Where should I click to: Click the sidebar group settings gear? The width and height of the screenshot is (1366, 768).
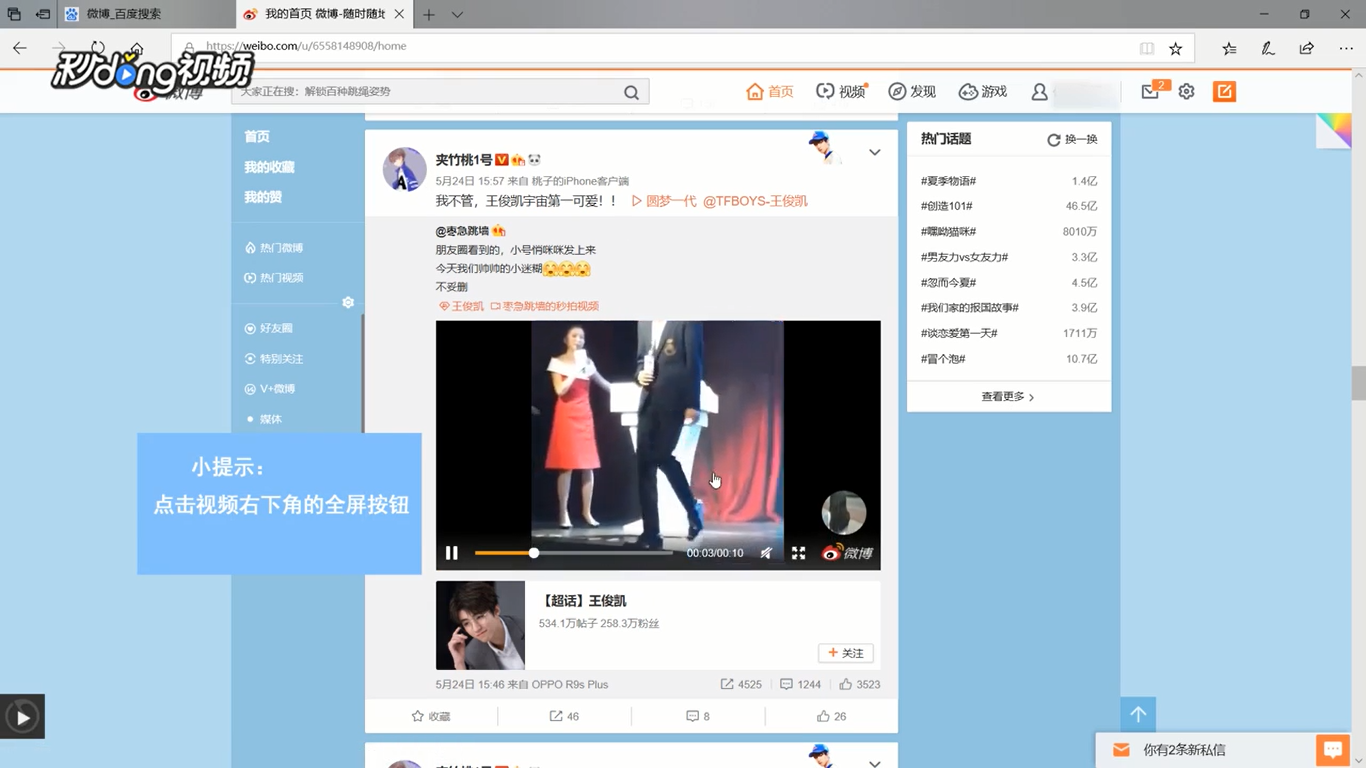pos(348,302)
